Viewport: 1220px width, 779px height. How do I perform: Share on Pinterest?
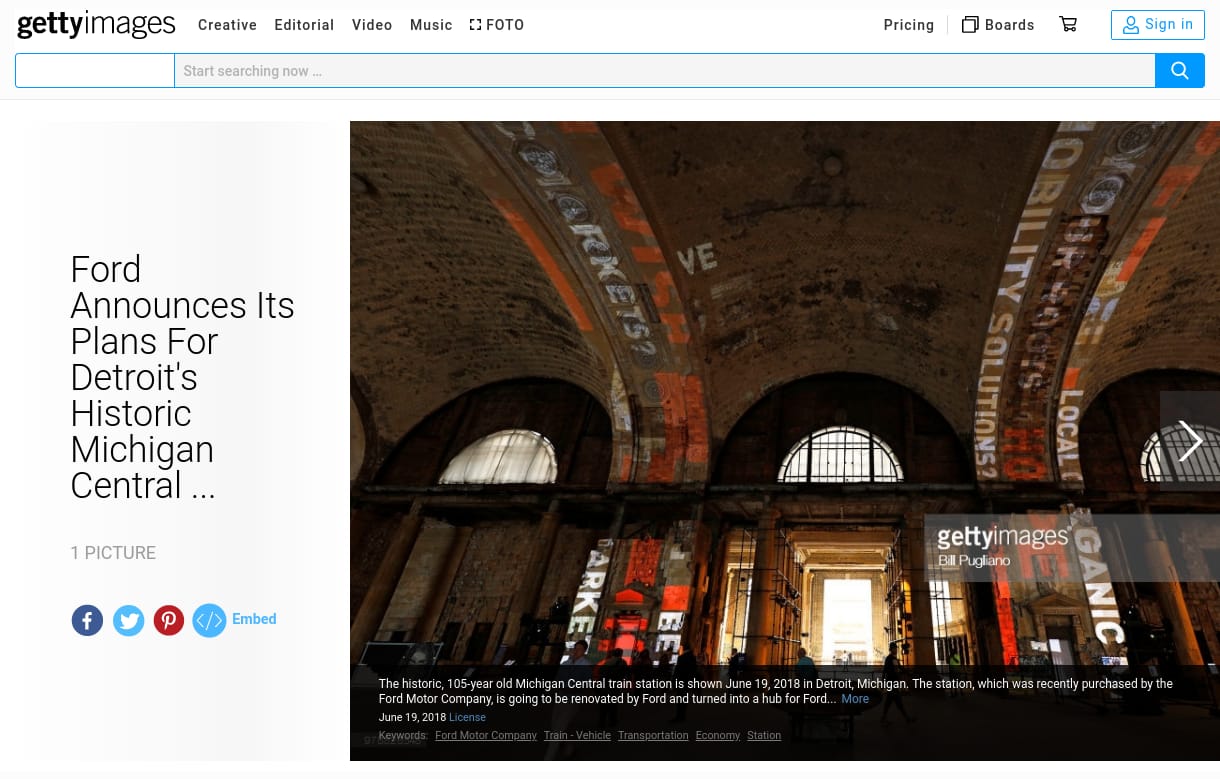tap(169, 620)
